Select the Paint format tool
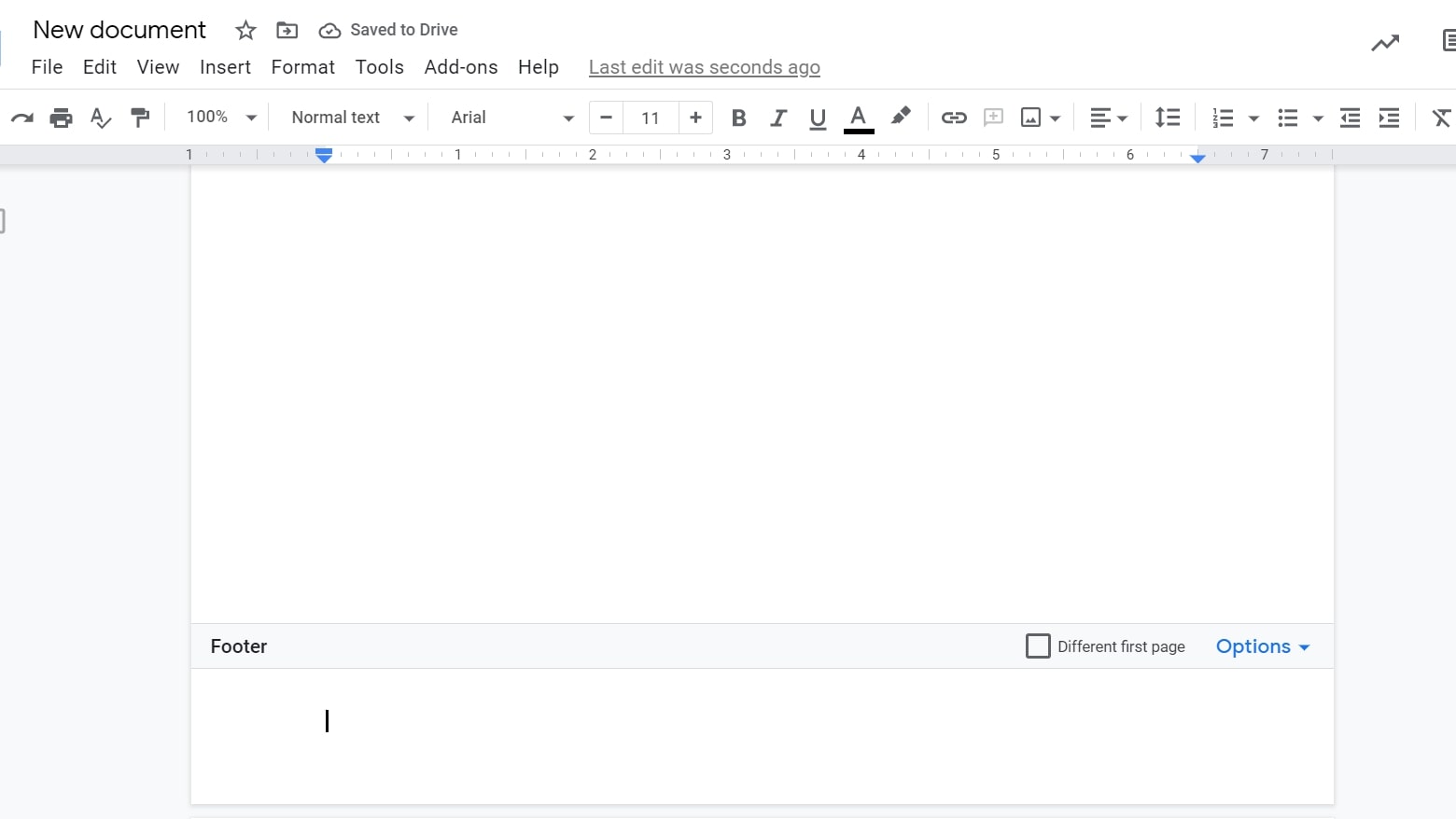1456x819 pixels. (140, 118)
